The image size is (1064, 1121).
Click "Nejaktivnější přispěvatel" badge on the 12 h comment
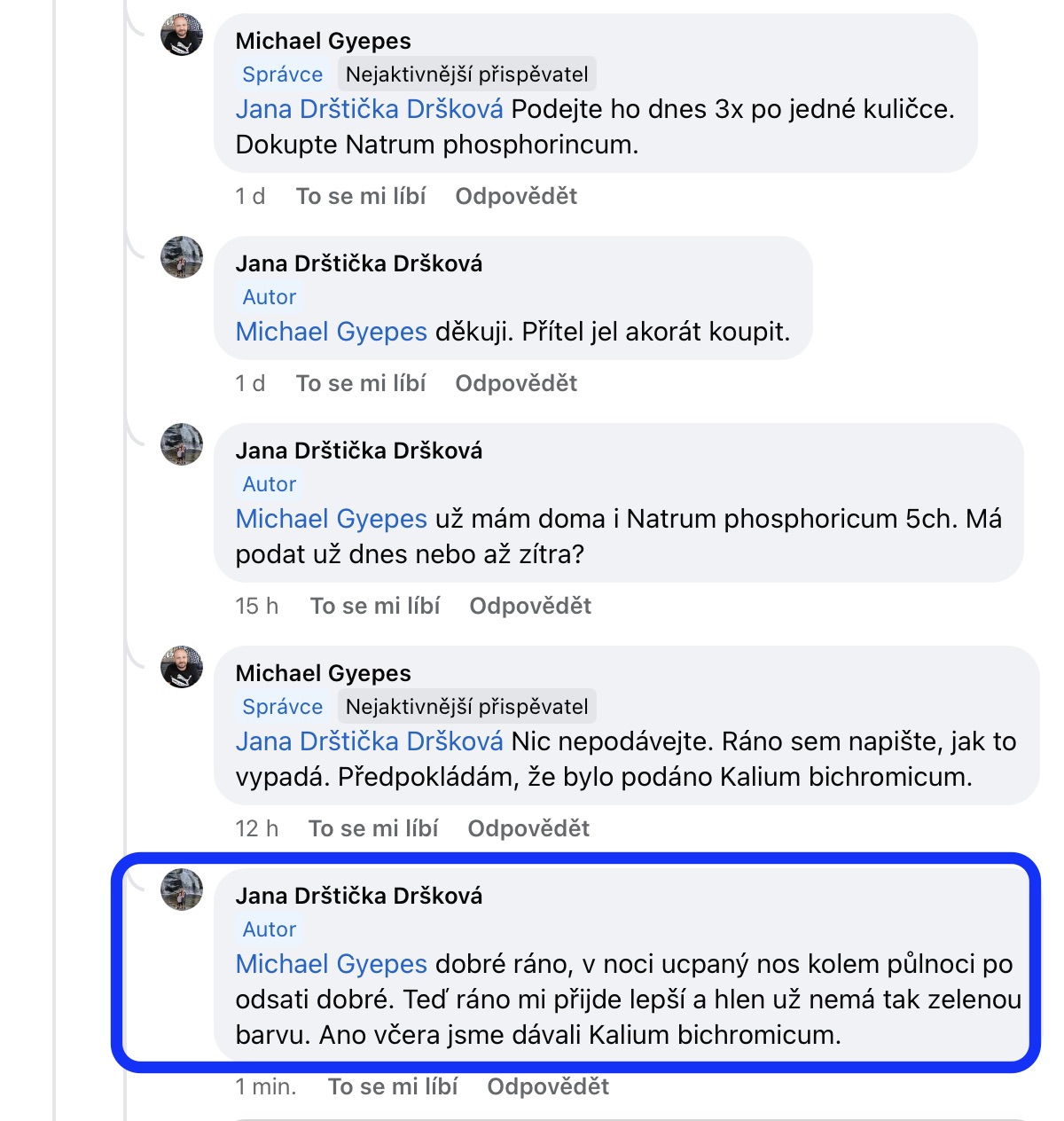pyautogui.click(x=466, y=707)
